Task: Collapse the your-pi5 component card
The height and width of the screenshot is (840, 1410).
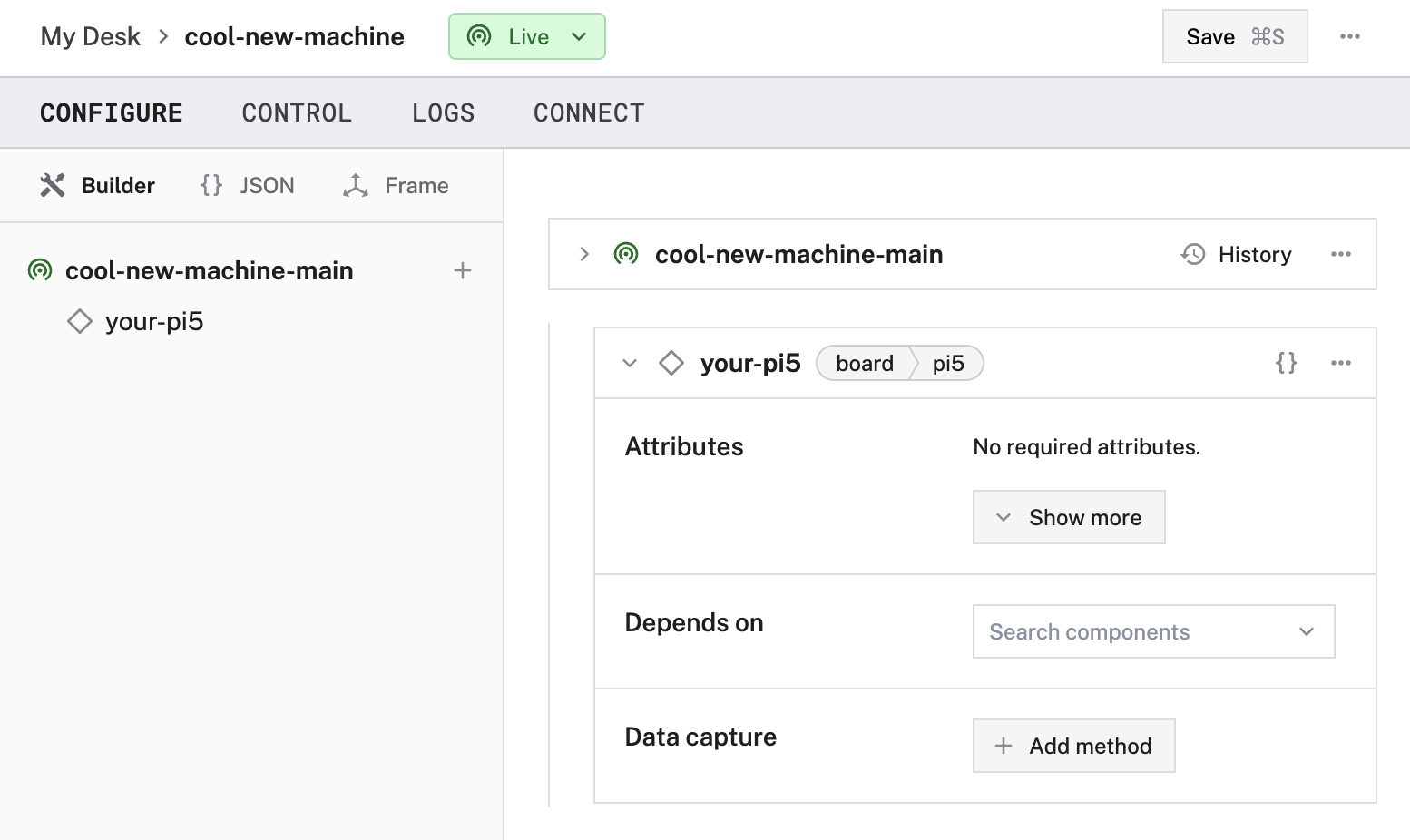Action: [x=630, y=363]
